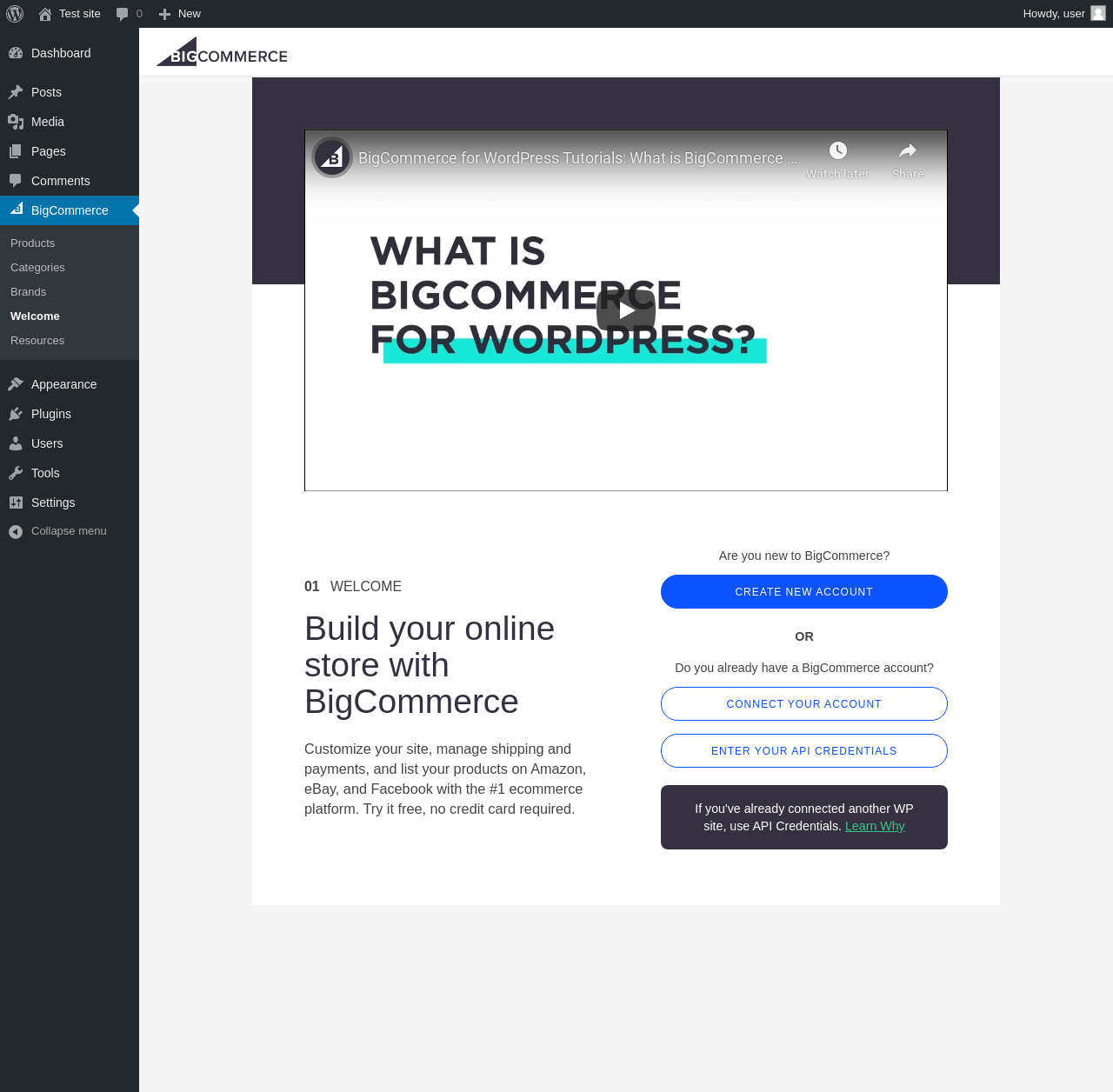The height and width of the screenshot is (1092, 1113).
Task: Click the BigCommerce header logo
Action: (x=222, y=51)
